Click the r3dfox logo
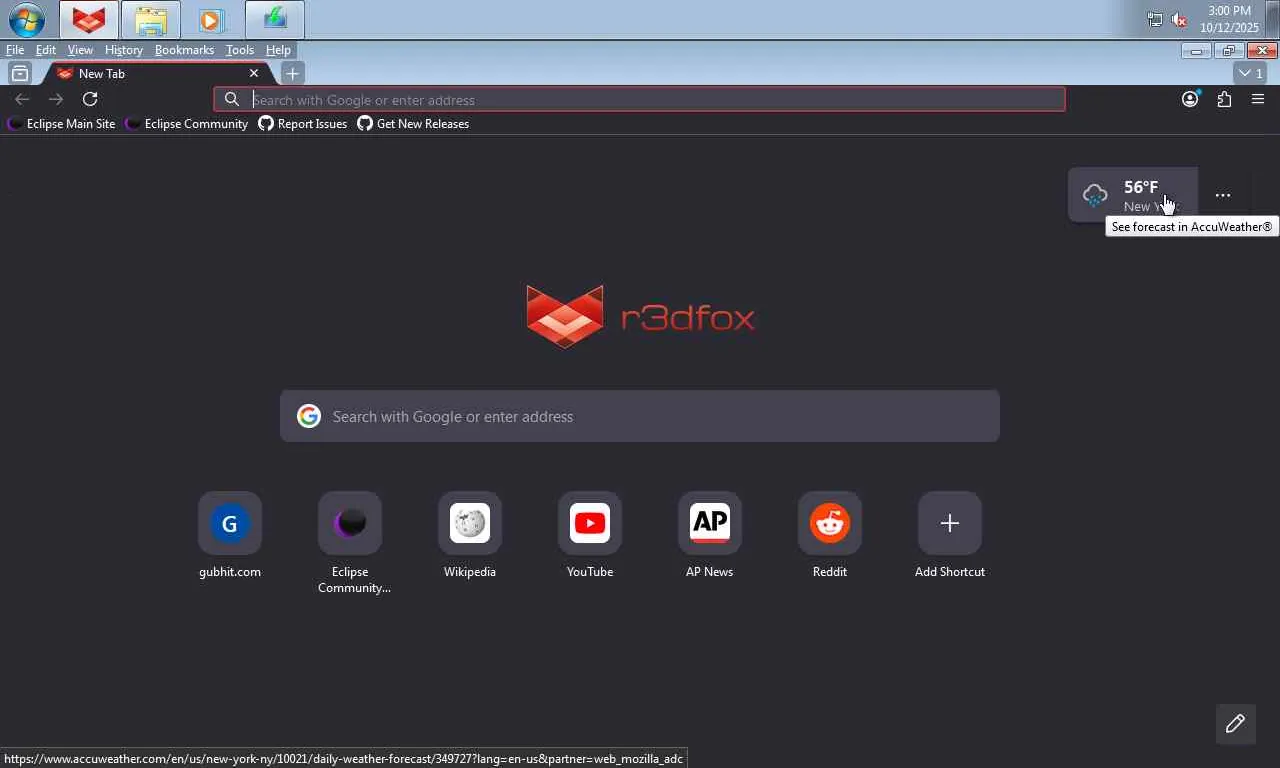1280x768 pixels. tap(640, 316)
